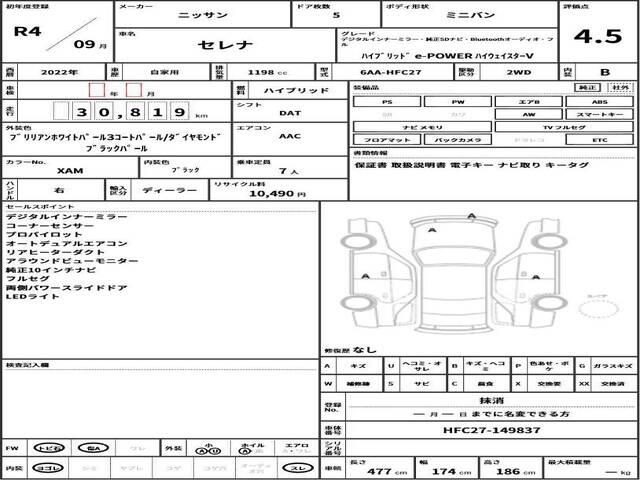640x480 pixels.
Task: Select the ETC equipment box
Action: coord(600,140)
